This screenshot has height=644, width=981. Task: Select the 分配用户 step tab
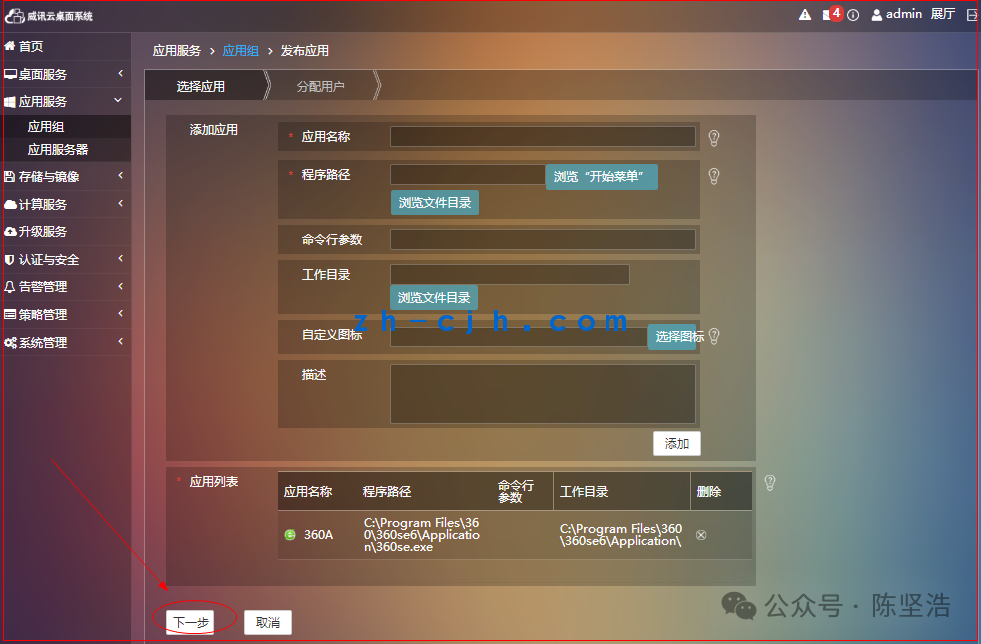pyautogui.click(x=321, y=86)
